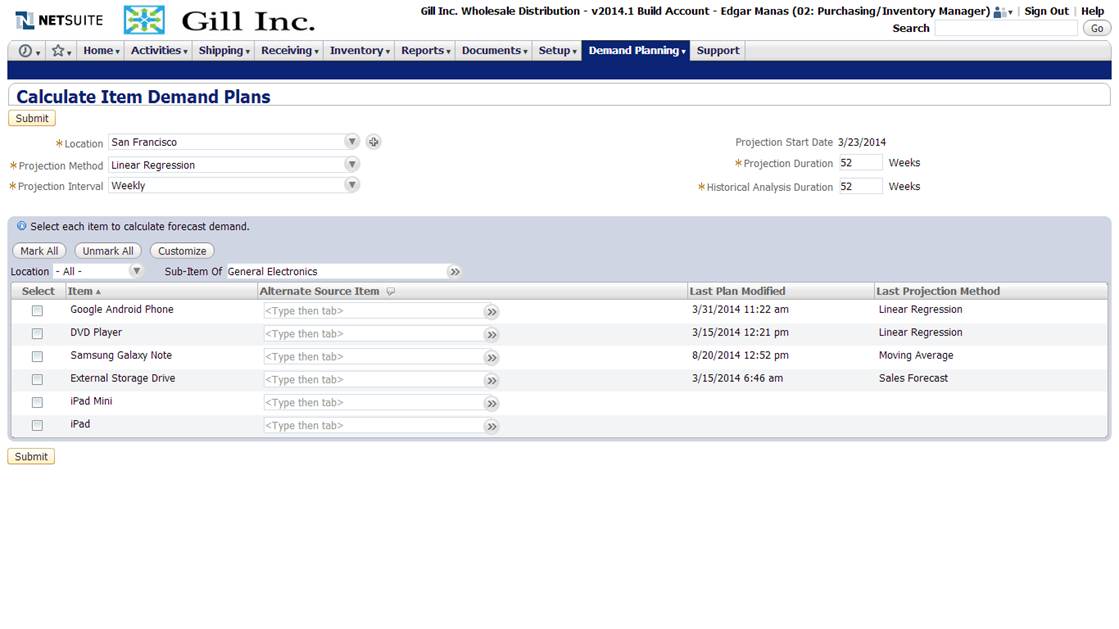Select the Google Android Phone checkbox
This screenshot has width=1119, height=629.
click(x=37, y=311)
